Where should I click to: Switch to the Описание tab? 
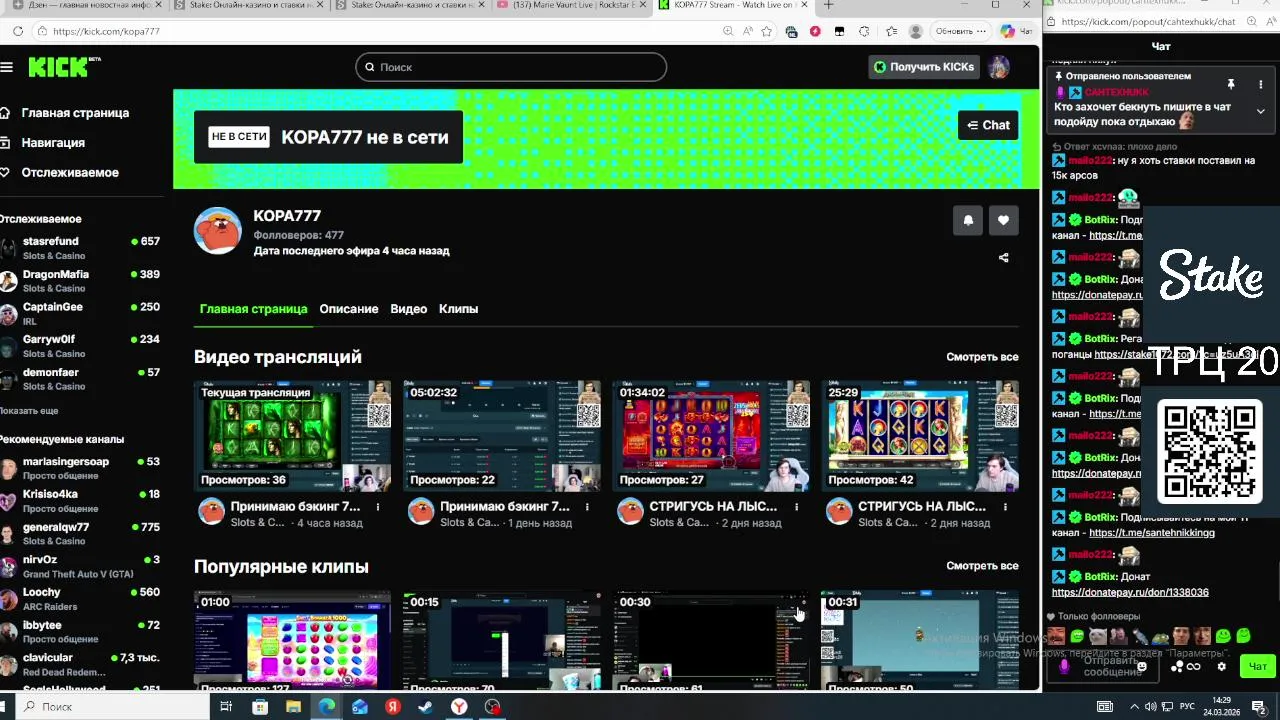point(349,309)
